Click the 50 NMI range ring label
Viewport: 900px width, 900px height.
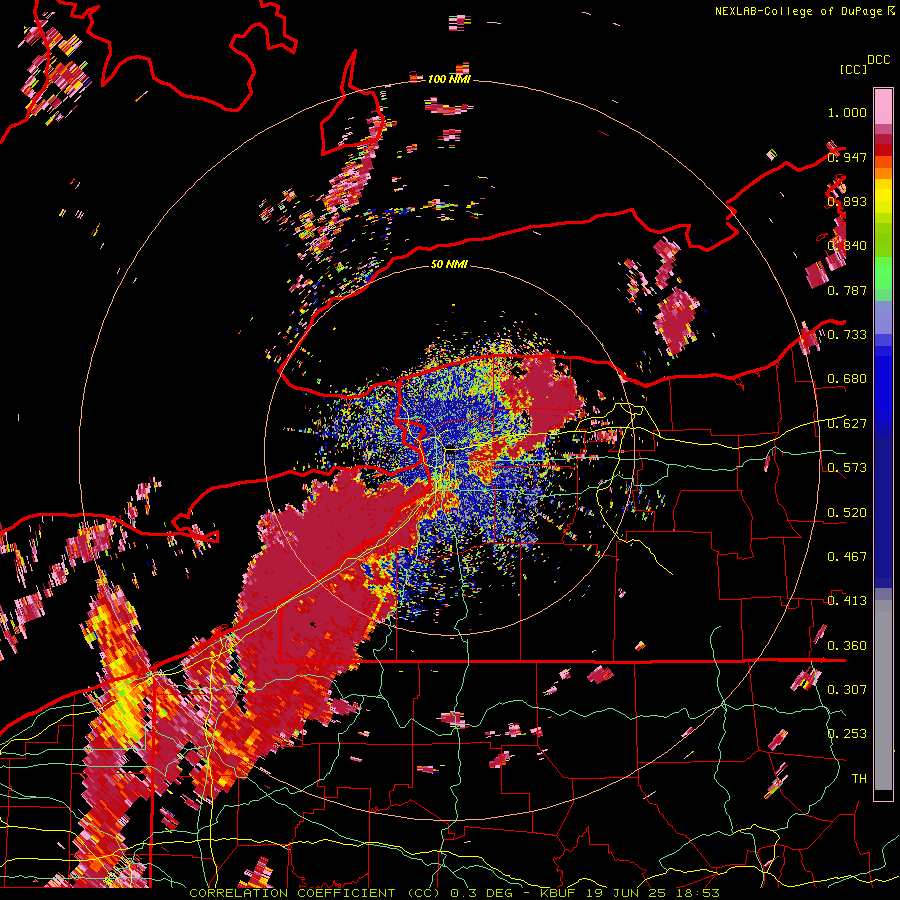click(449, 264)
